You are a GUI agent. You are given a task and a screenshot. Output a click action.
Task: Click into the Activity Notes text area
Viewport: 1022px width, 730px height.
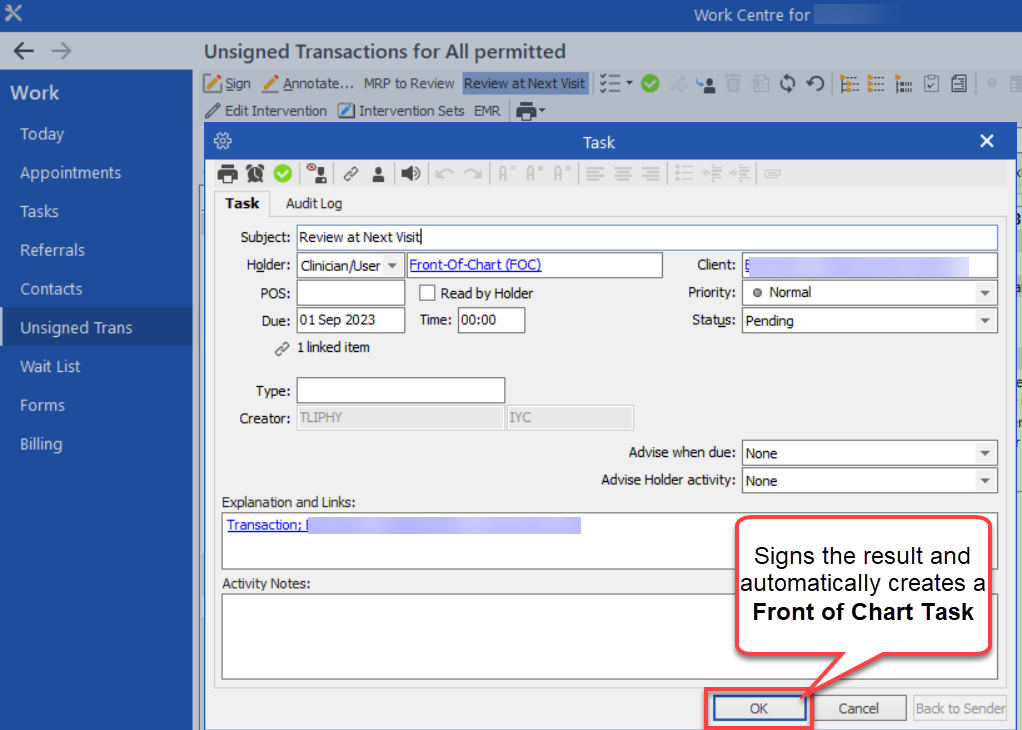tap(608, 636)
